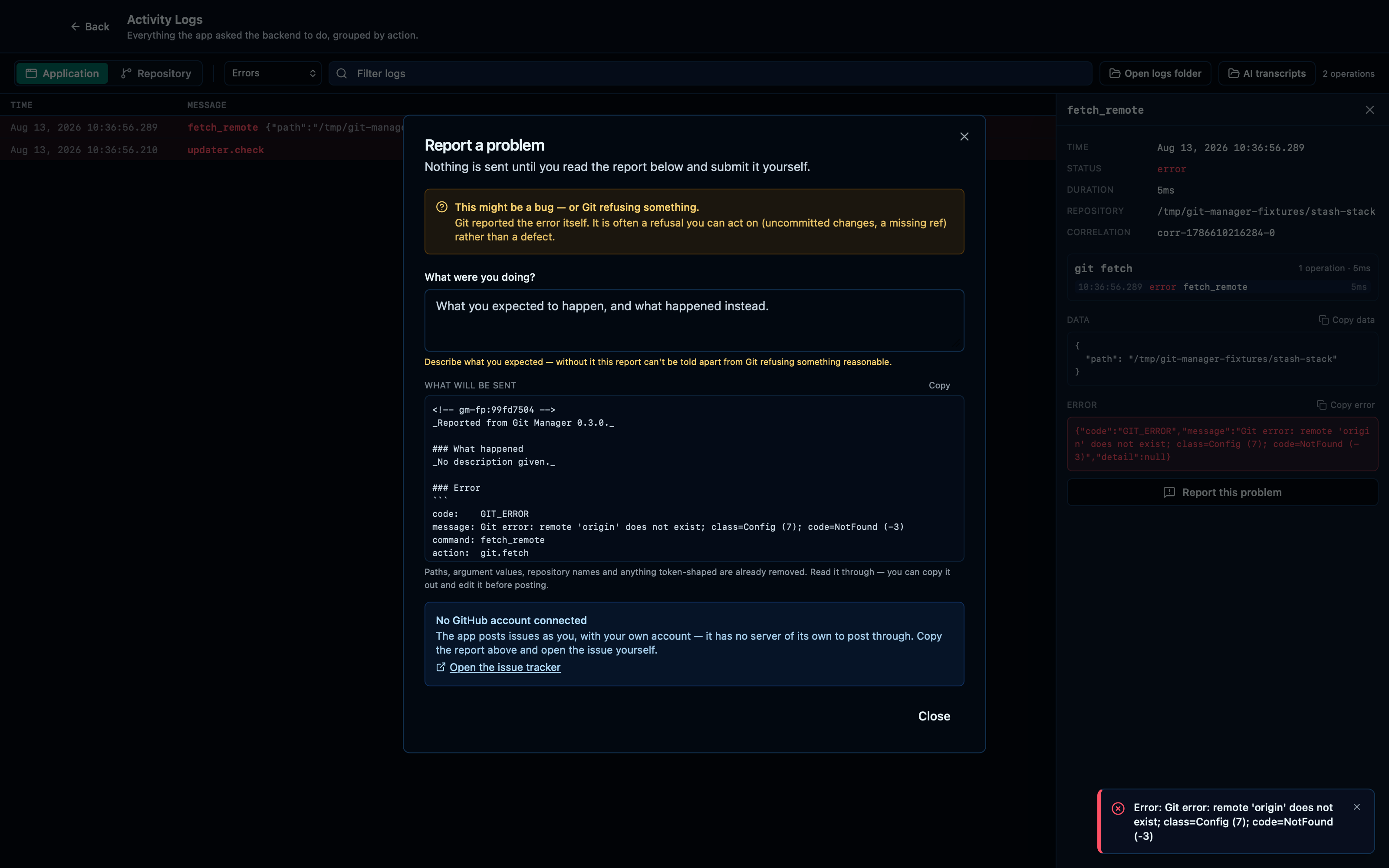This screenshot has width=1389, height=868.
Task: Click the git fetch operation group header
Action: [1222, 269]
